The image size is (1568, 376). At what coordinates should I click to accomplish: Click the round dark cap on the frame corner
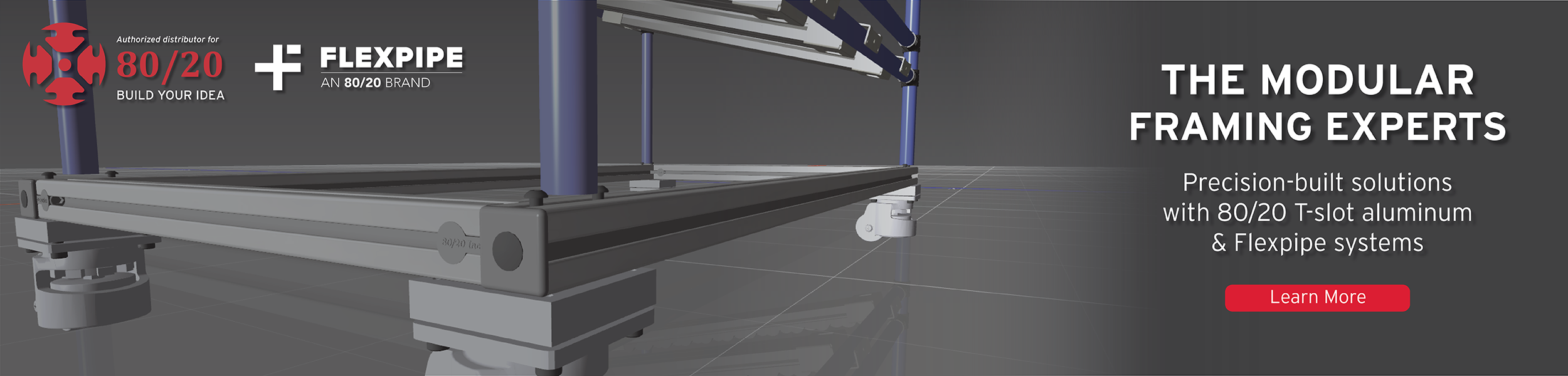(x=507, y=251)
